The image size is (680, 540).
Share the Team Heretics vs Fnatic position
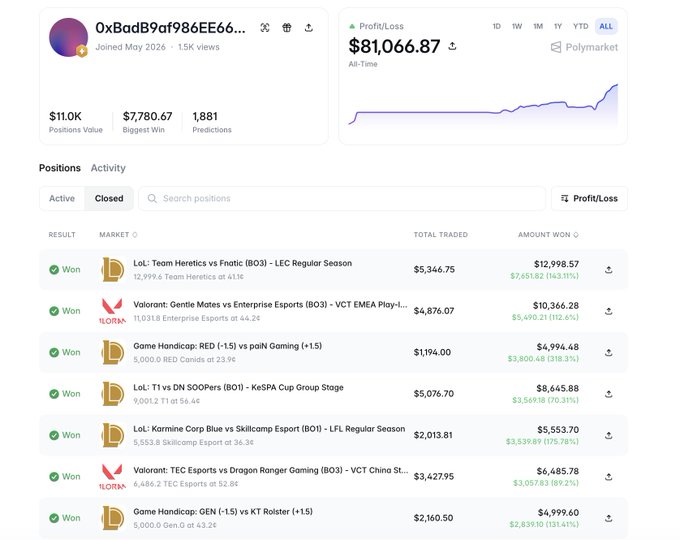608,270
